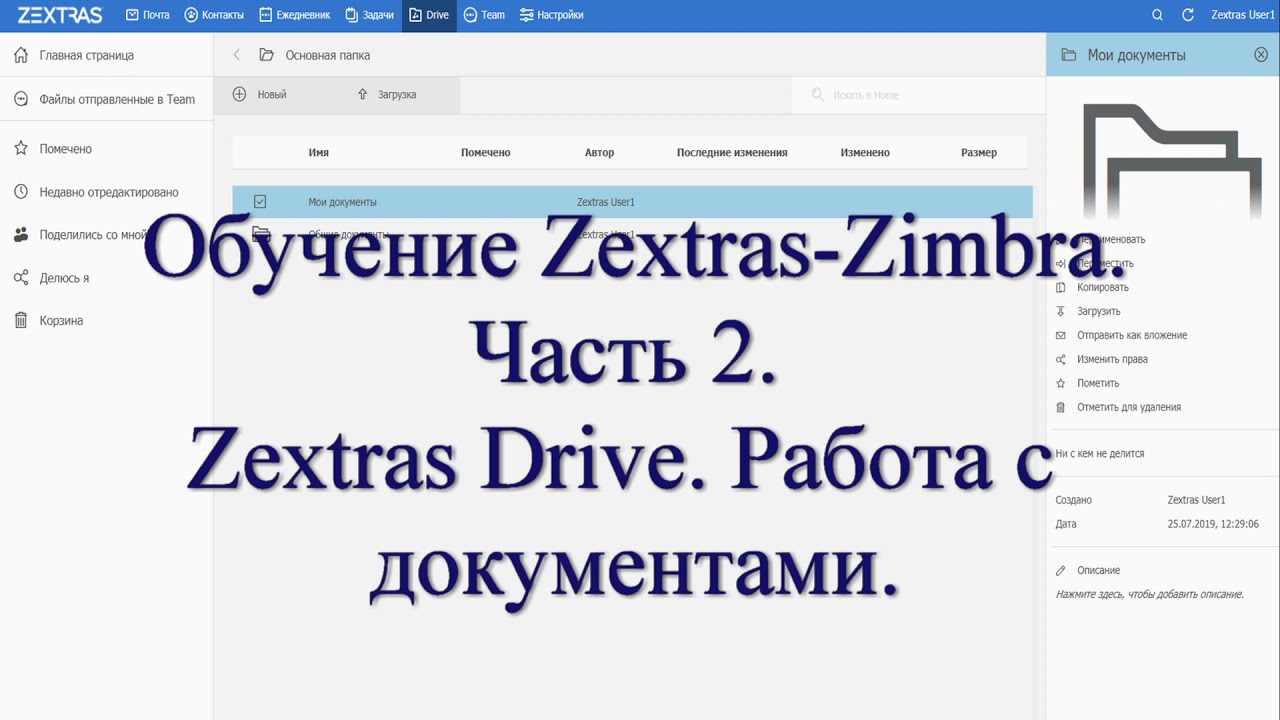Click the home icon in sidebar
Viewport: 1280px width, 720px height.
(20, 55)
